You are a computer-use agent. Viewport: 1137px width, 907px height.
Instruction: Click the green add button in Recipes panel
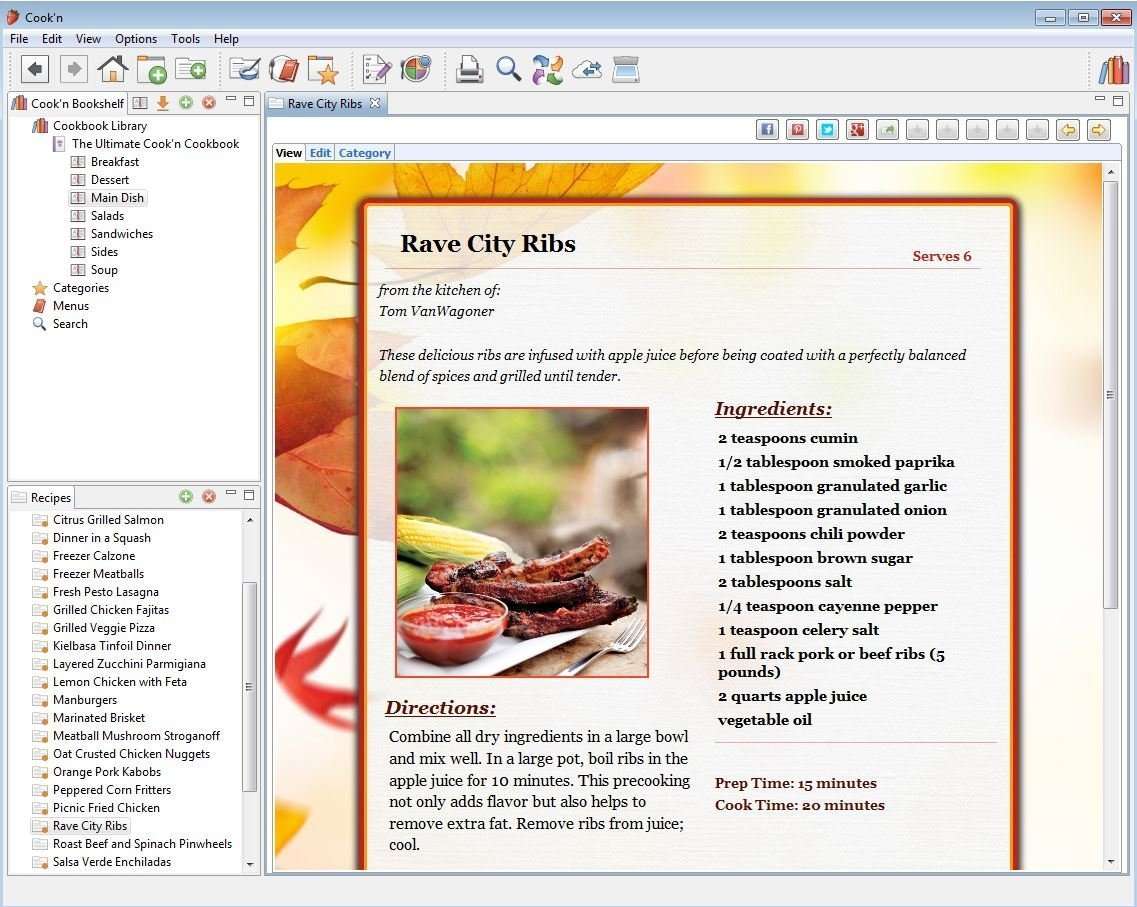coord(186,497)
